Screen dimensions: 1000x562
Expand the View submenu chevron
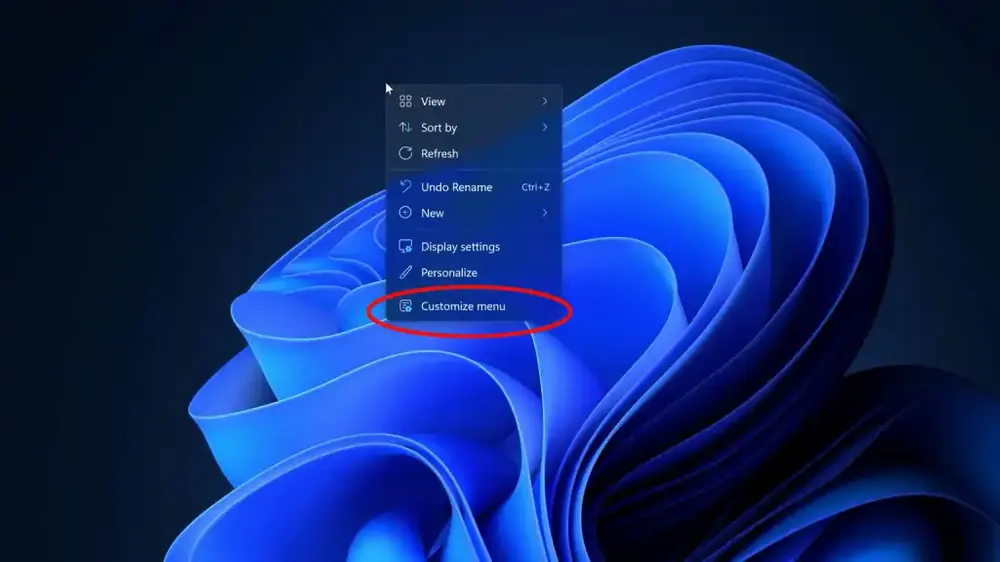(x=545, y=101)
